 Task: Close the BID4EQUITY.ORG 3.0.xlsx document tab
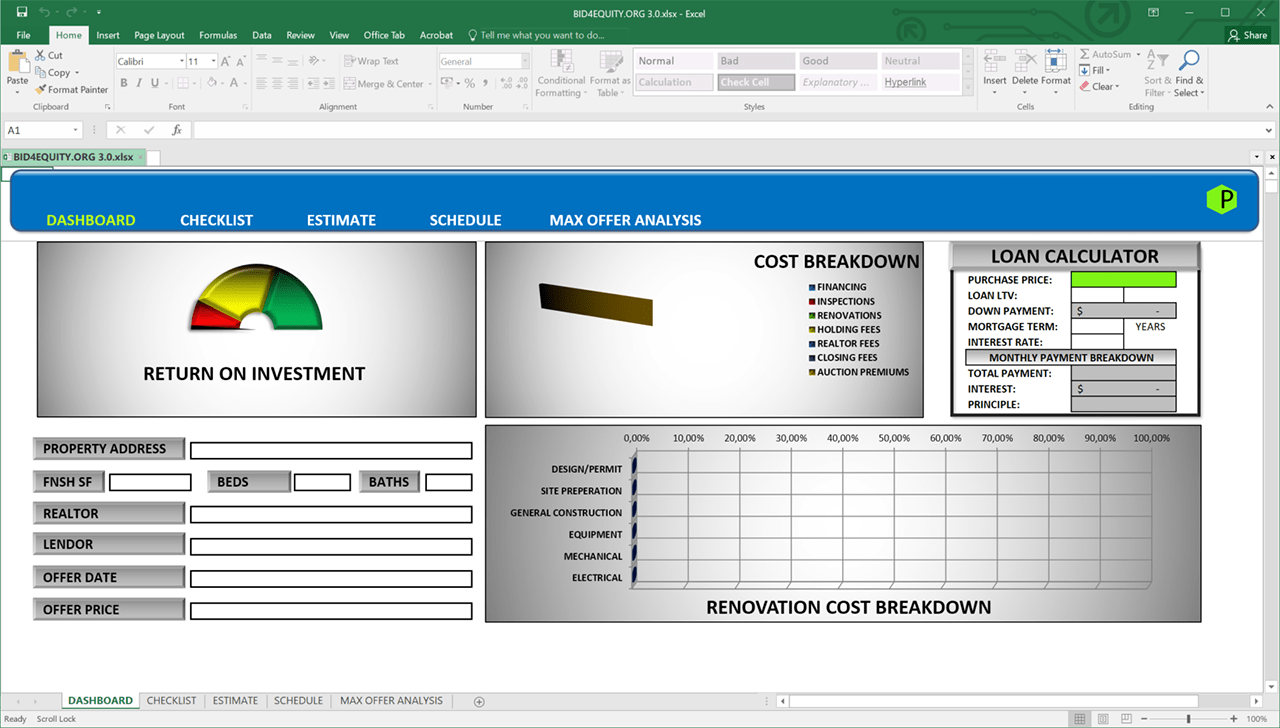(x=141, y=157)
